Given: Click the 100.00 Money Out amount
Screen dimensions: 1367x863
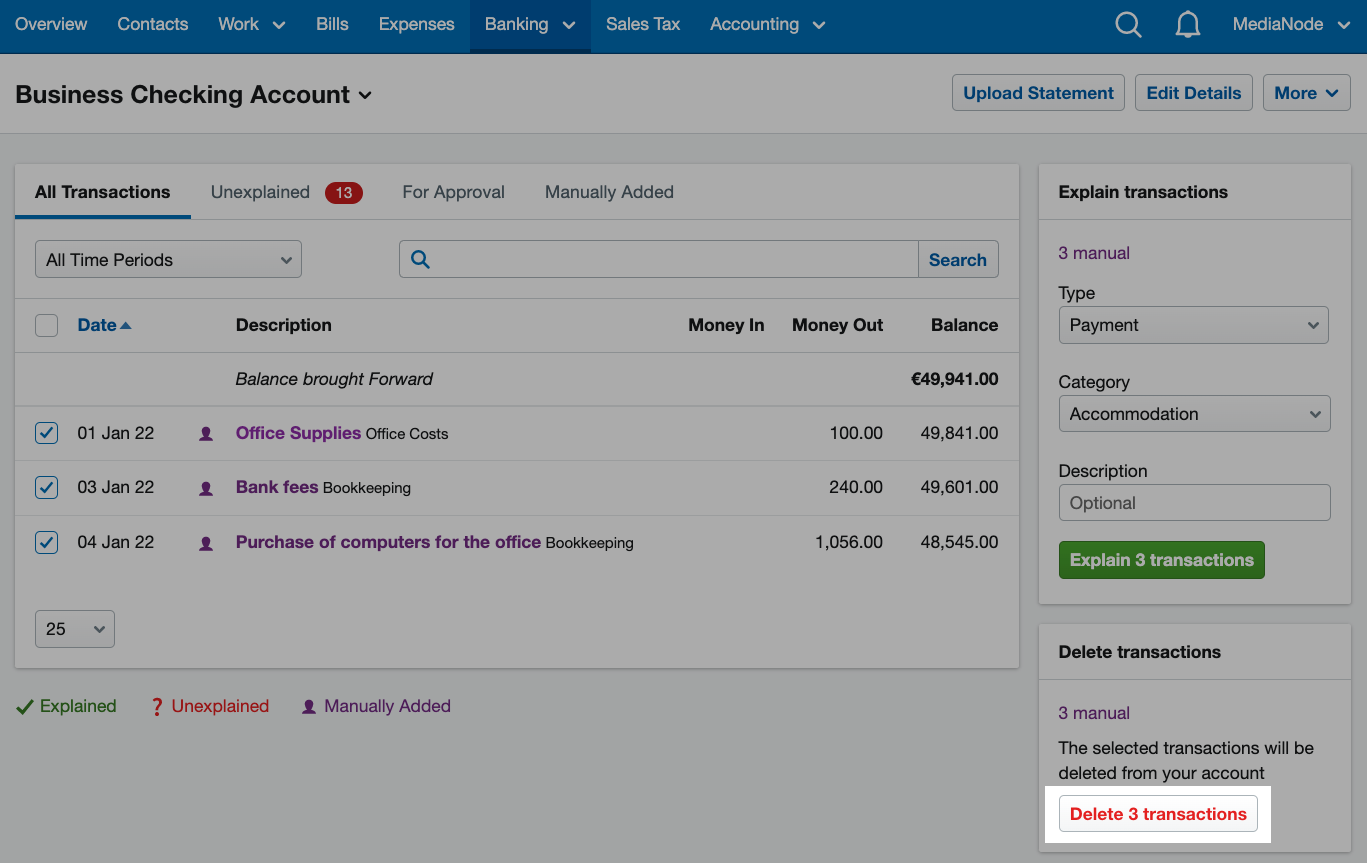Looking at the screenshot, I should [856, 433].
